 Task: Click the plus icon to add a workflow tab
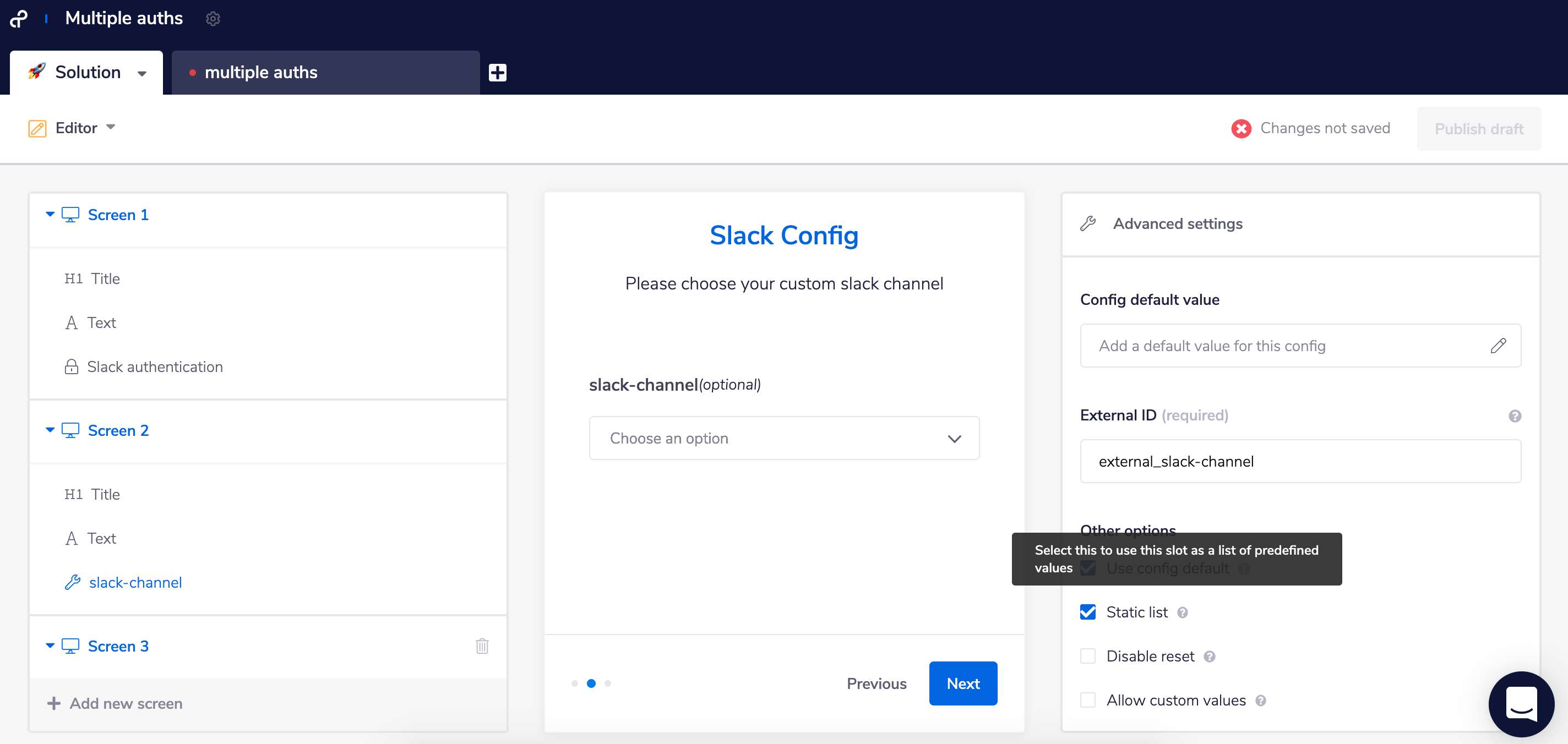[x=497, y=73]
